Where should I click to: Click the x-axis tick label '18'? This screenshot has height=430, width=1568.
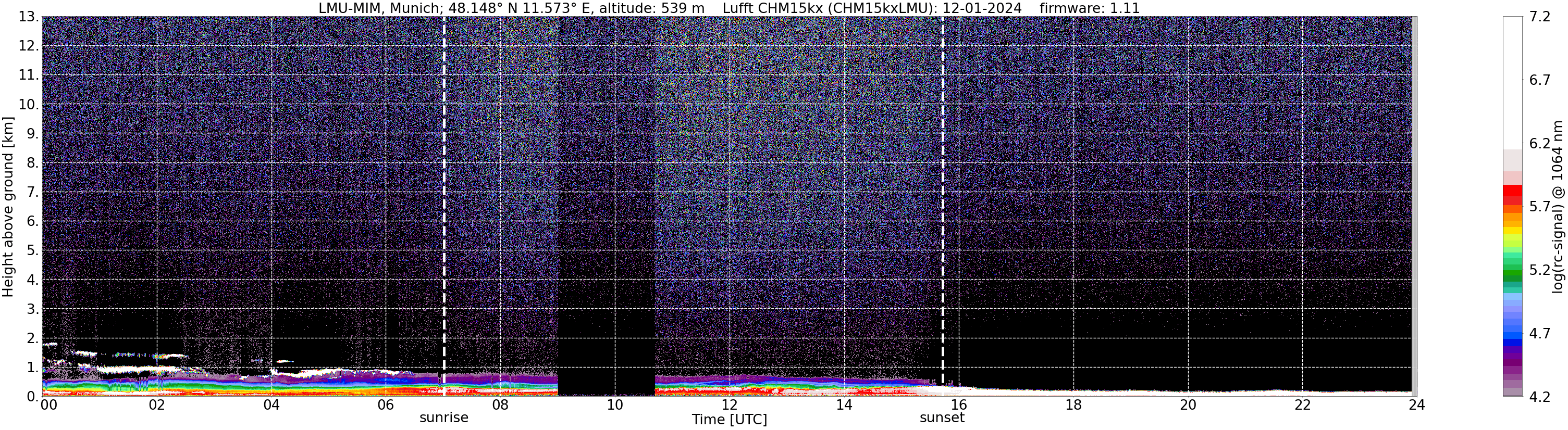click(x=1073, y=405)
